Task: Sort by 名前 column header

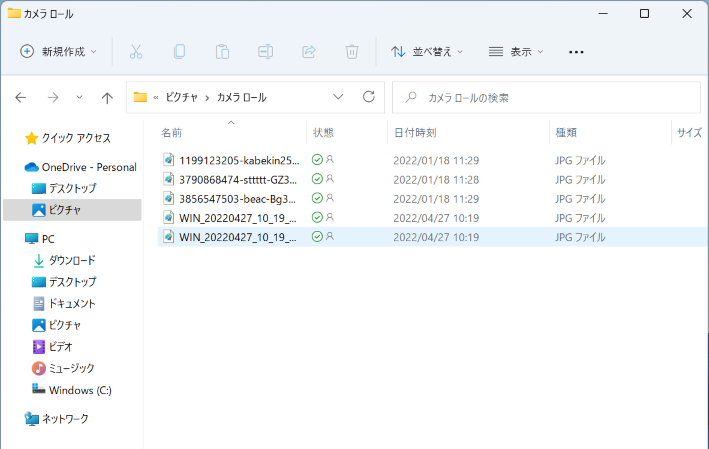Action: (171, 132)
